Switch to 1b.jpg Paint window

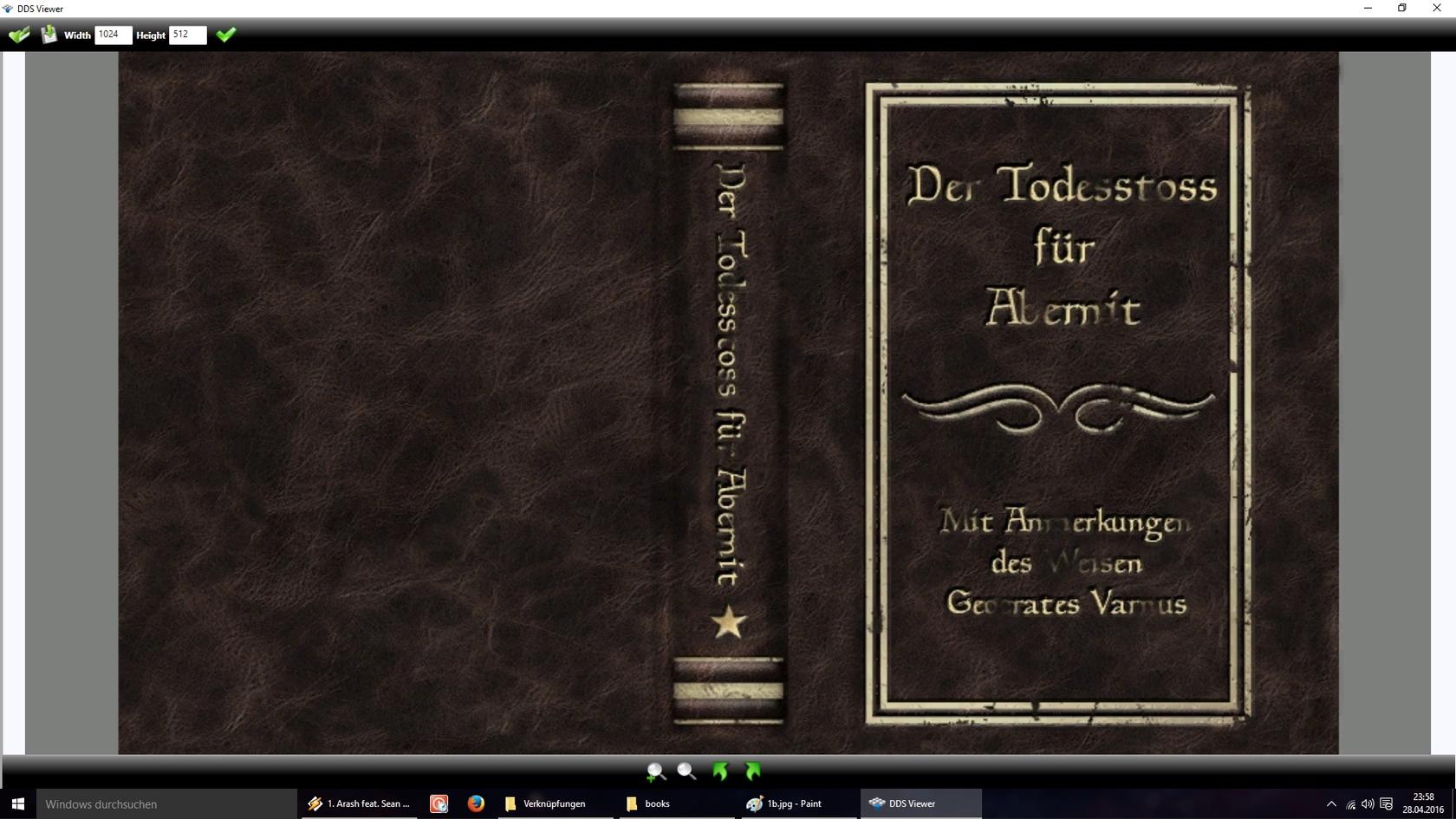click(785, 804)
